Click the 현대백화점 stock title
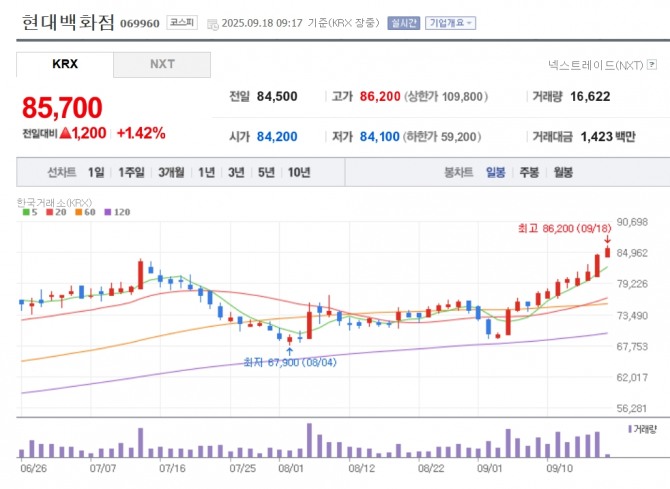This screenshot has width=670, height=489. (68, 22)
